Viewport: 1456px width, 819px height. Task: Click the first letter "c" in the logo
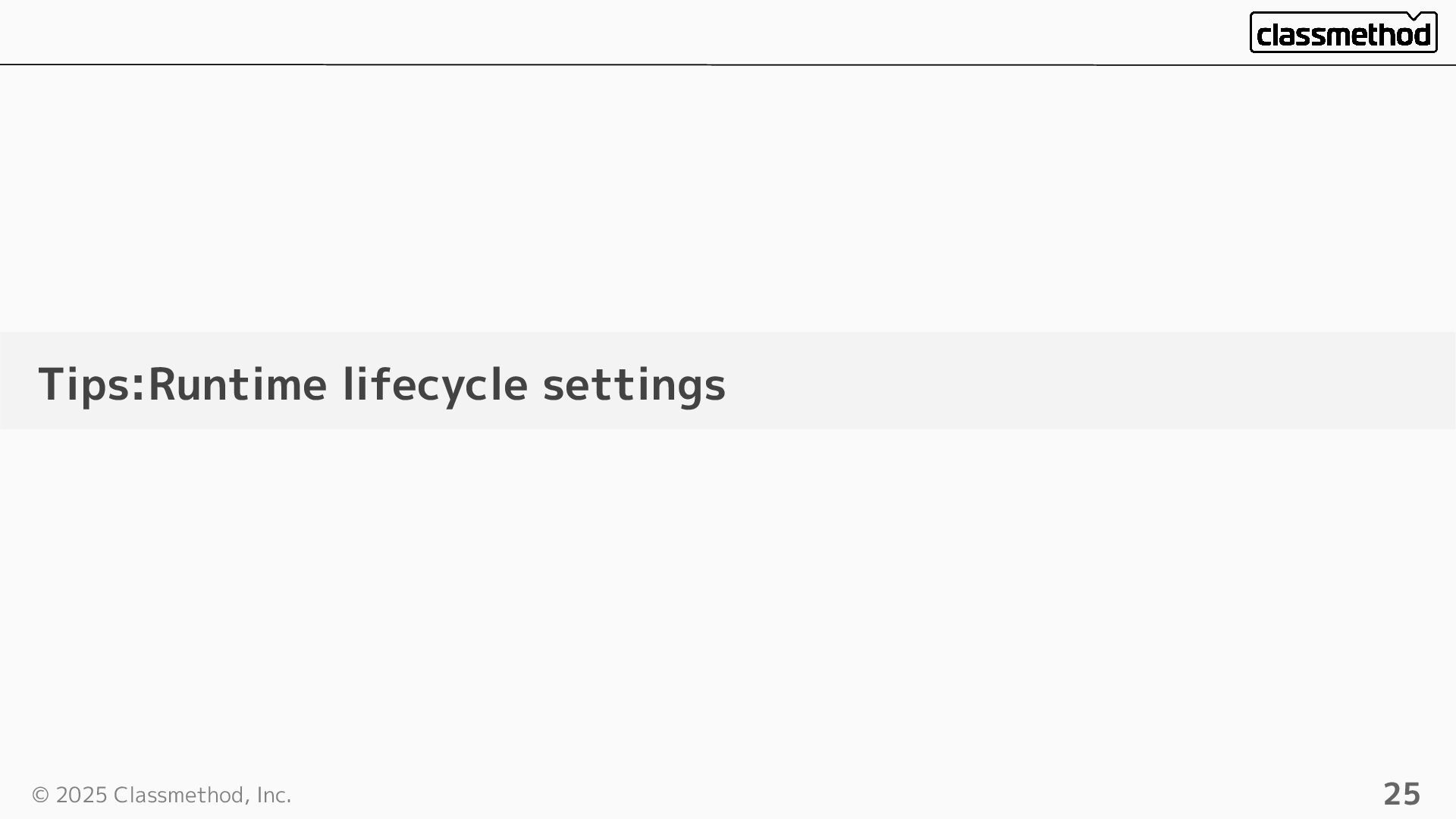click(1263, 36)
